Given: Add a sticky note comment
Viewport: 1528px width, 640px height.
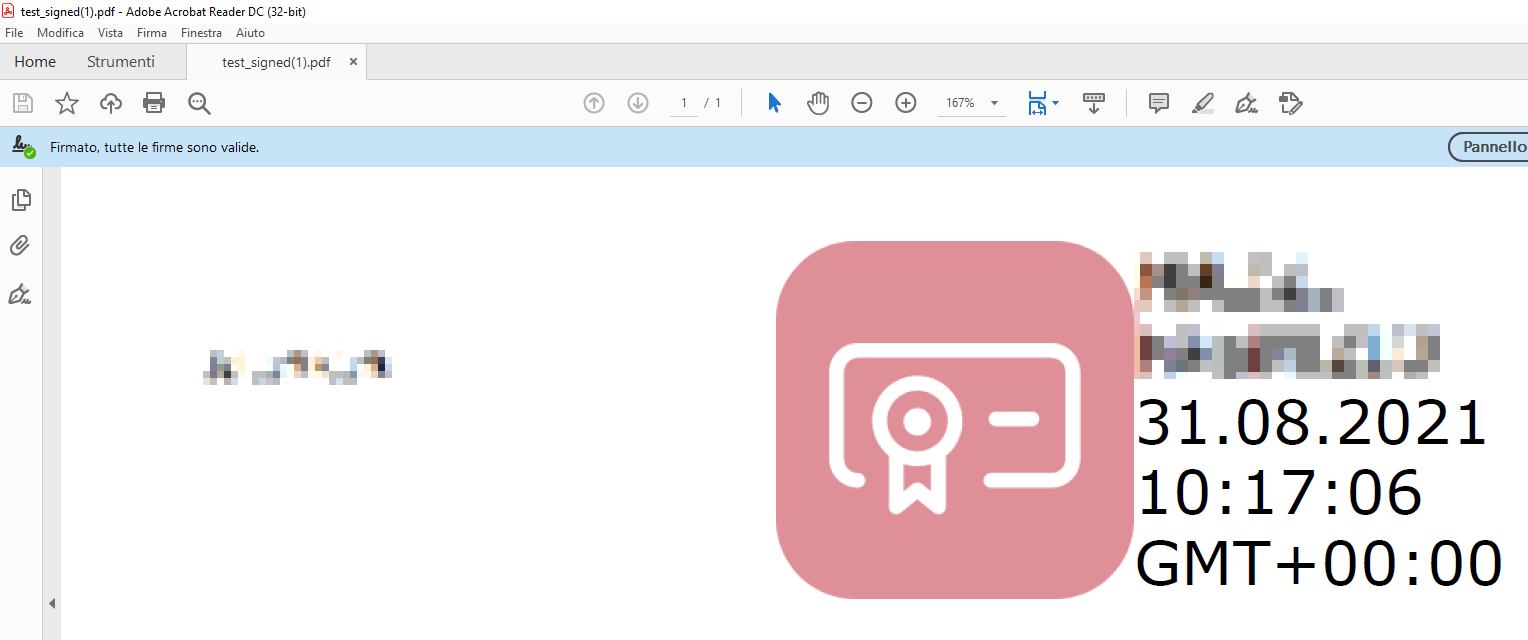Looking at the screenshot, I should [1159, 103].
